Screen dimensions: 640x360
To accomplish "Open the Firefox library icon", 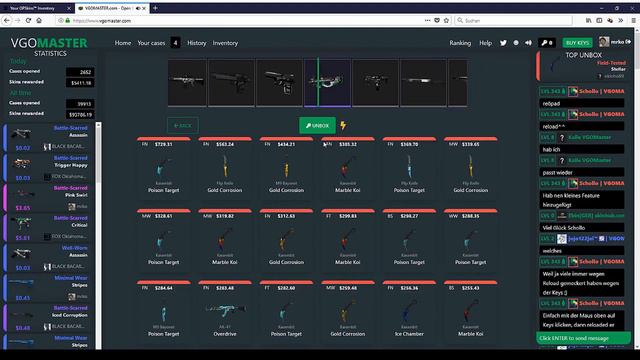I will tap(589, 20).
